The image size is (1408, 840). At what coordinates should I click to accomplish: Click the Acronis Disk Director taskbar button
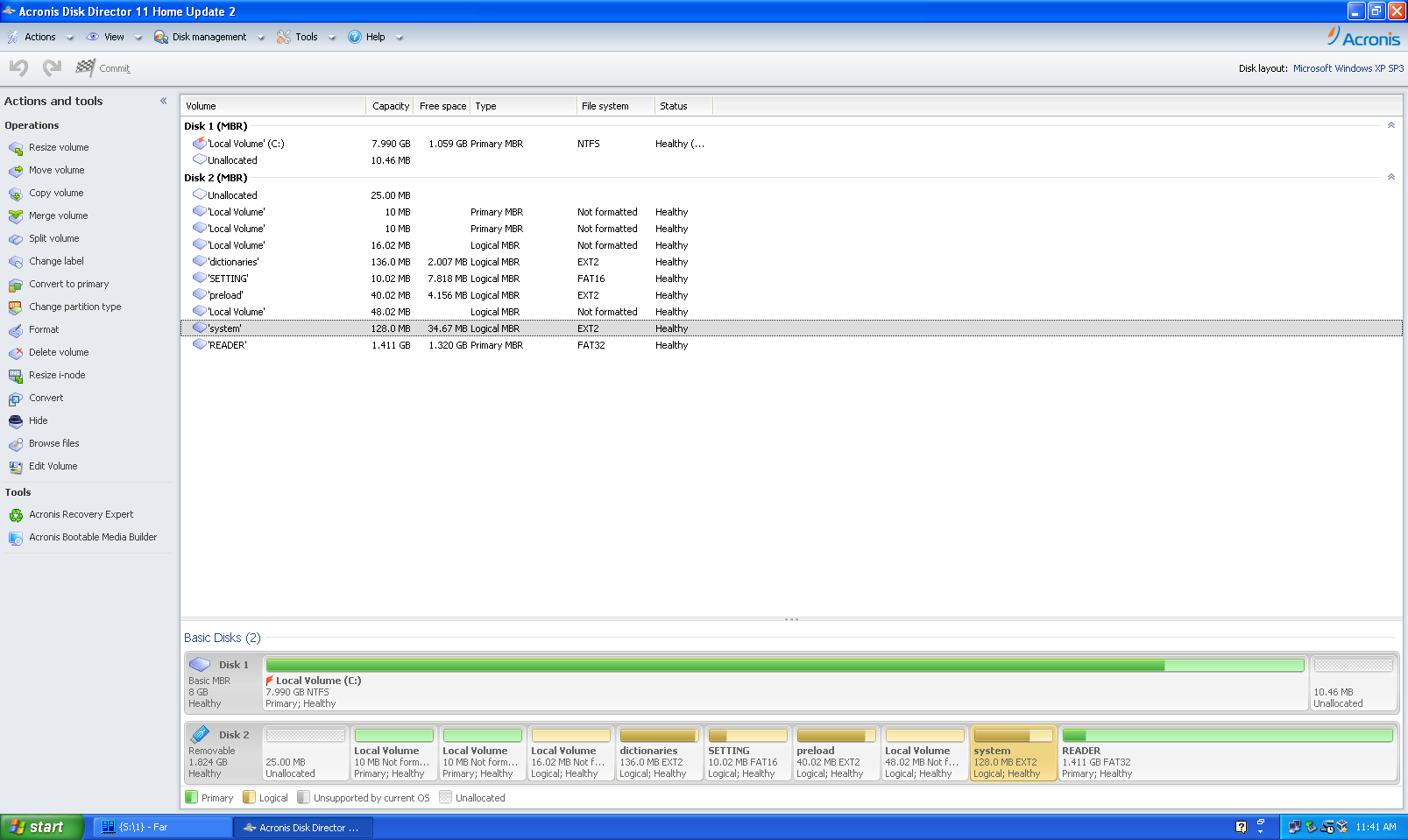pos(303,827)
